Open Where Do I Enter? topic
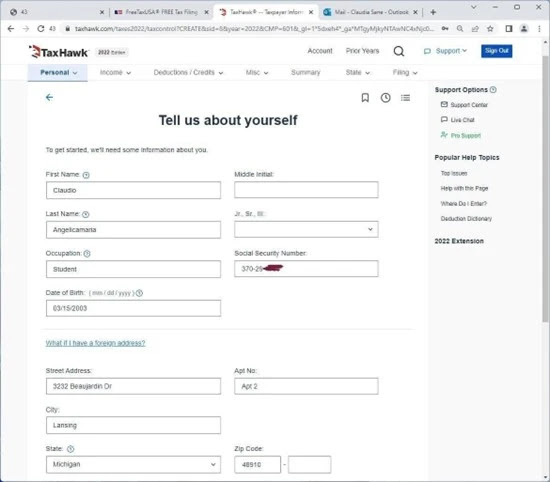Viewport: 550px width, 482px height. 464,203
